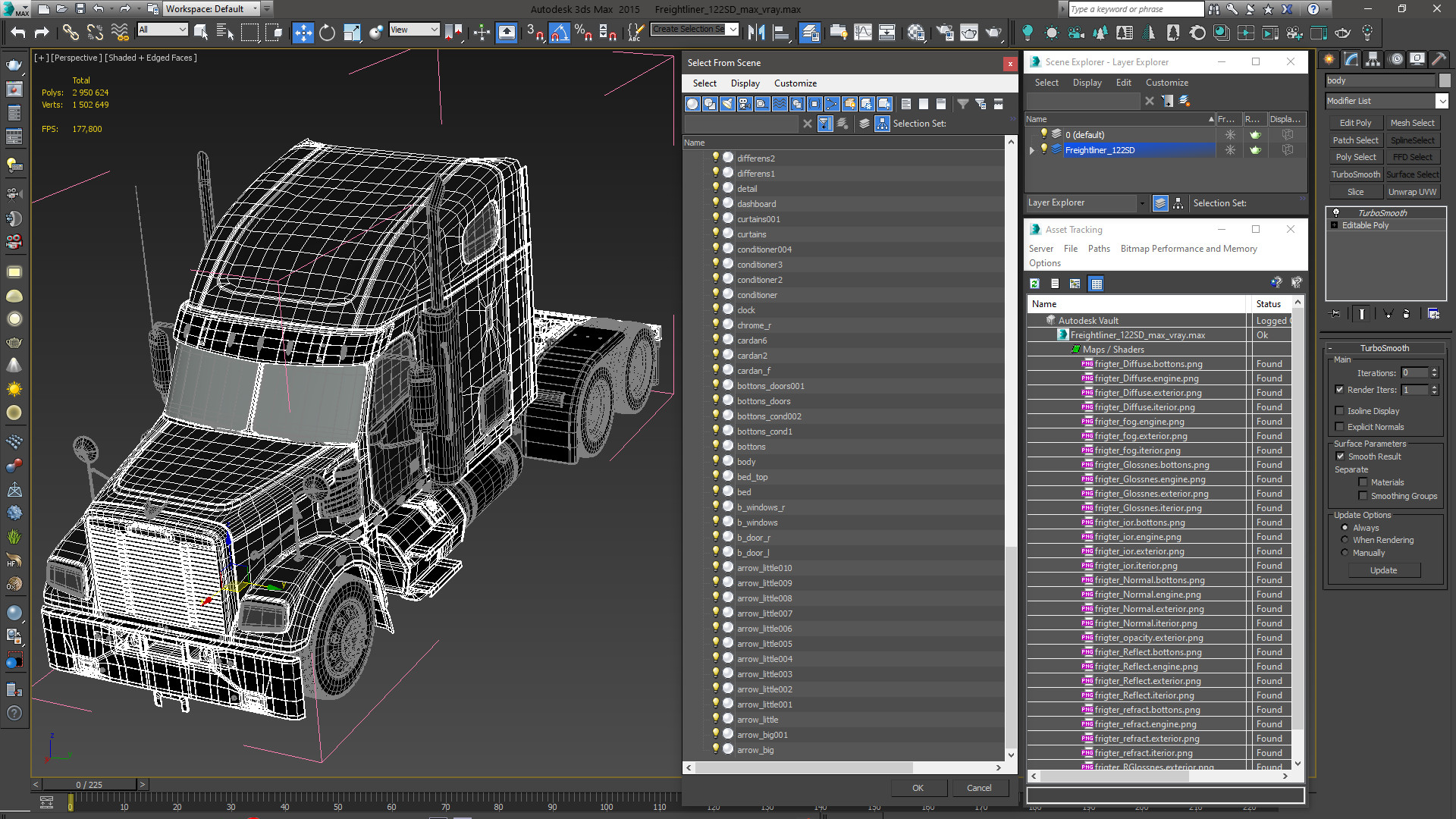Choose the Select Object arrow tool
Screen dimensions: 1456x819
[x=201, y=33]
